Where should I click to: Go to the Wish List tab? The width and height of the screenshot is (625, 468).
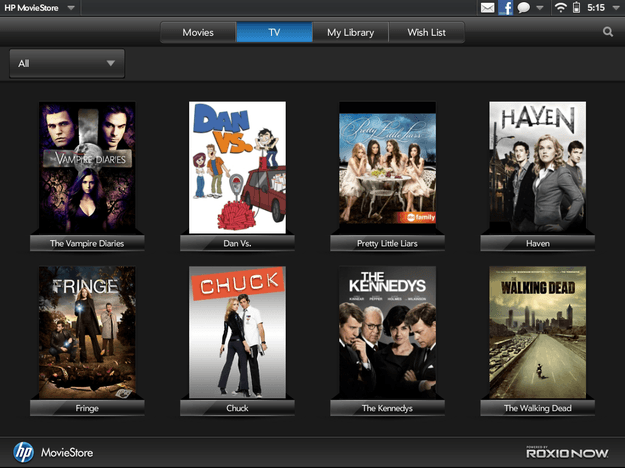tap(426, 32)
